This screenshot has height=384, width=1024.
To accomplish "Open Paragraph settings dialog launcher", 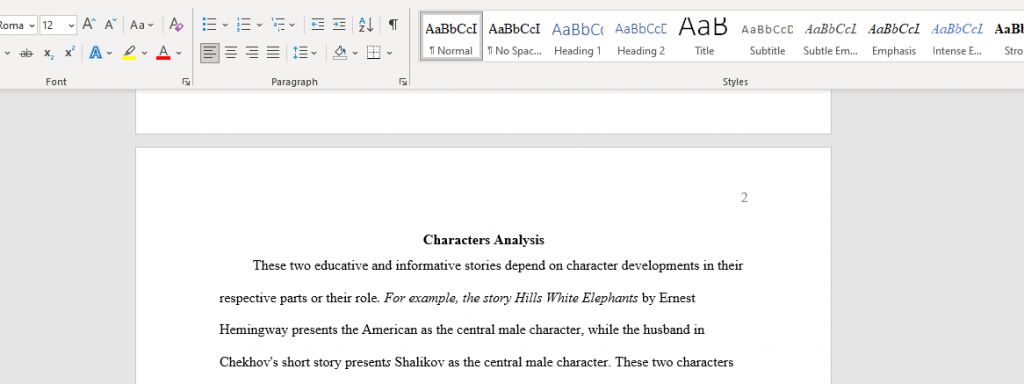I will [x=403, y=82].
